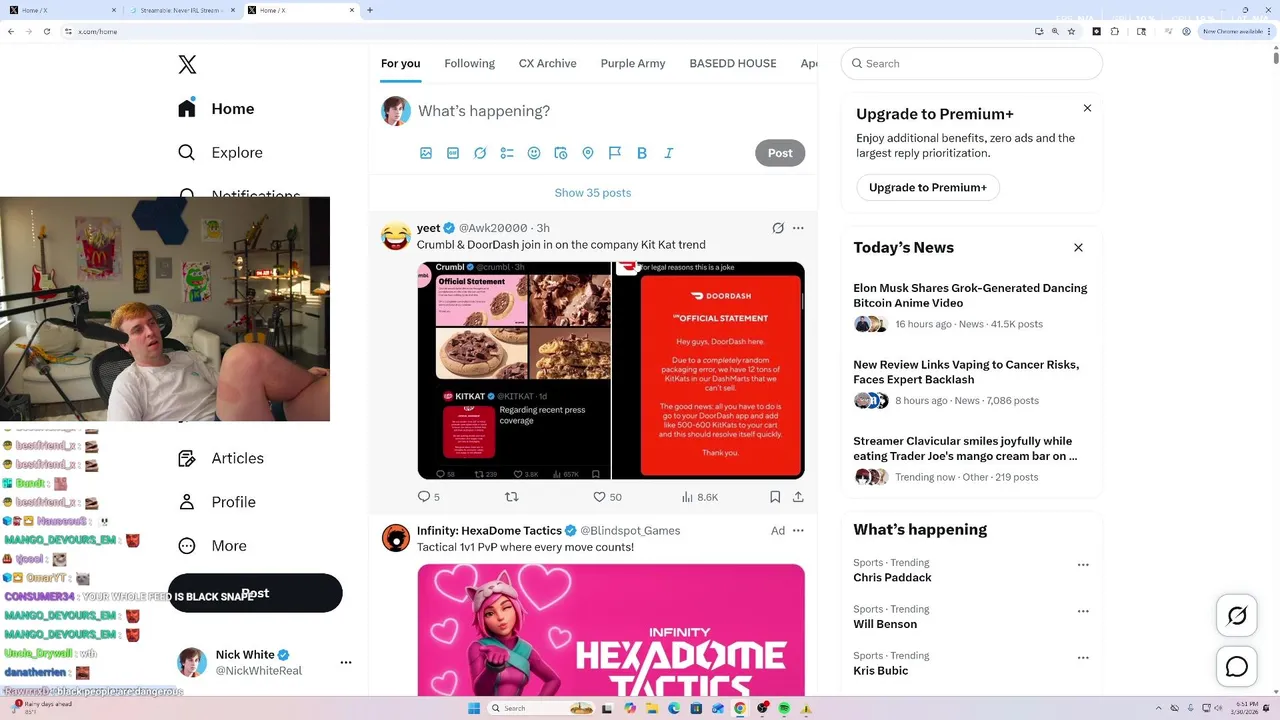Open floating messages chat button
Screen dimensions: 1280x720
pyautogui.click(x=1237, y=667)
